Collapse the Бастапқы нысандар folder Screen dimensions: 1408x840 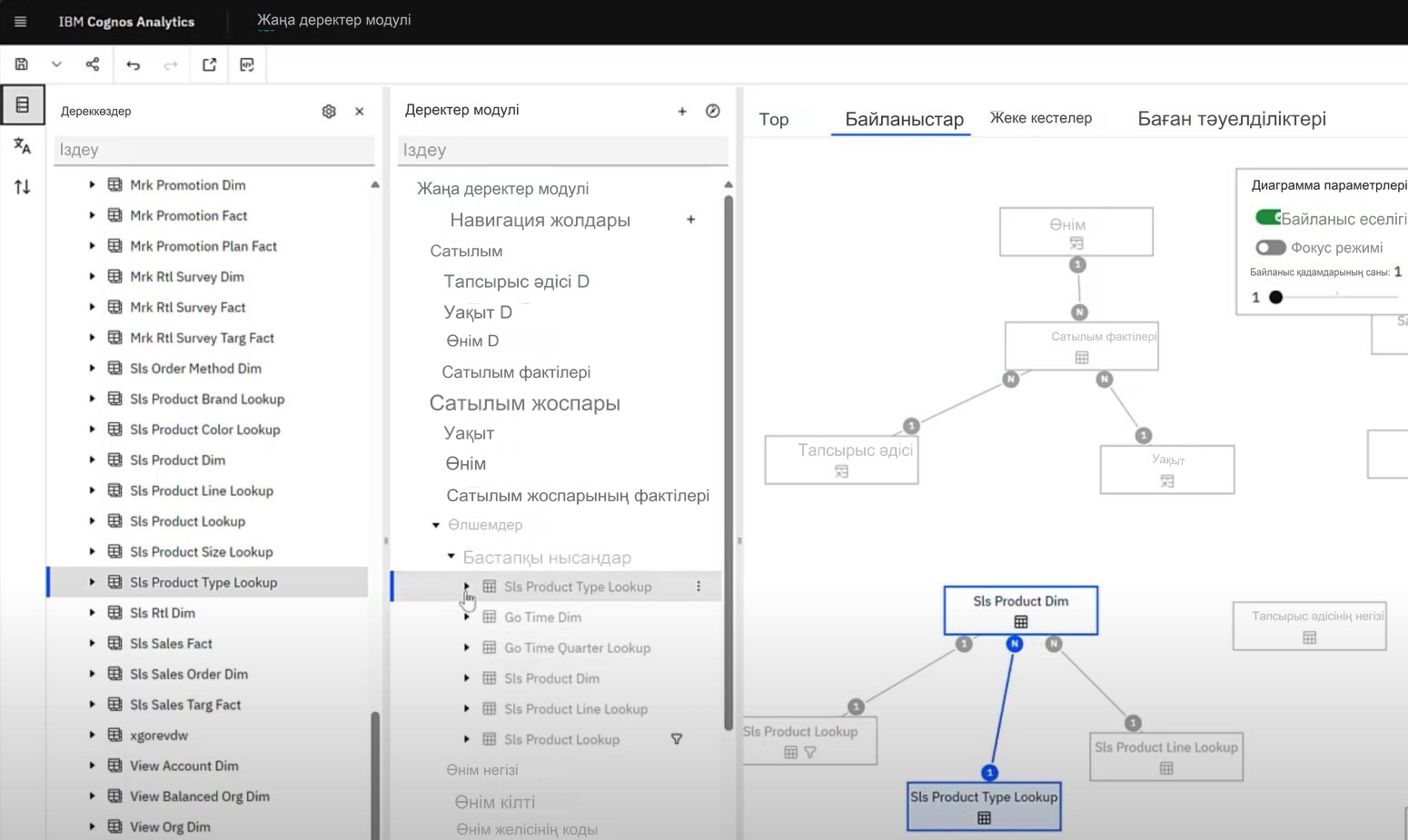(451, 556)
